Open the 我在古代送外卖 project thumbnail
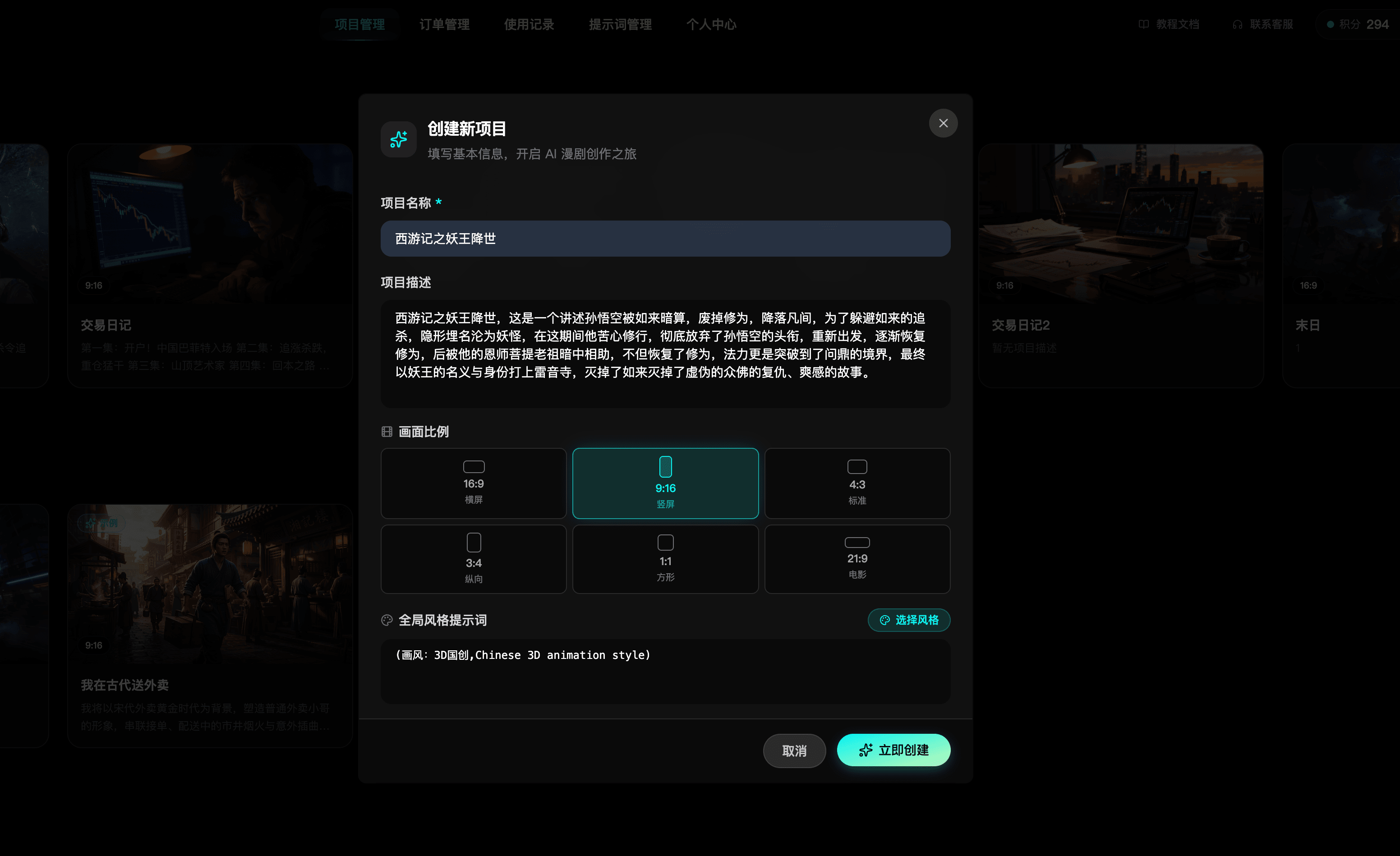Image resolution: width=1400 pixels, height=856 pixels. (x=210, y=584)
